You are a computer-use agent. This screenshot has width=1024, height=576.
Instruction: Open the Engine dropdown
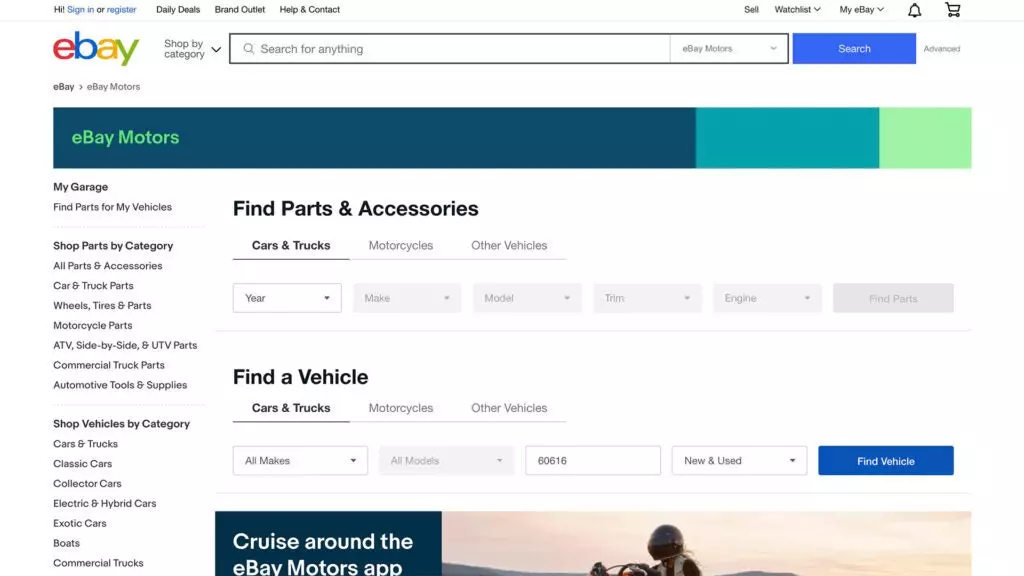(x=767, y=298)
